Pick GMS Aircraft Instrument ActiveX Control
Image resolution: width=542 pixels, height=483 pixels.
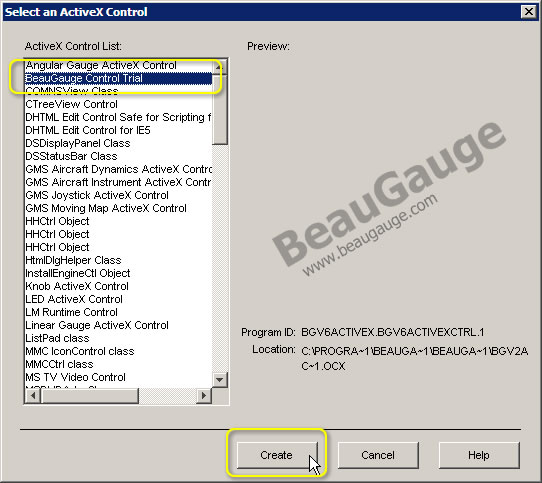[118, 182]
